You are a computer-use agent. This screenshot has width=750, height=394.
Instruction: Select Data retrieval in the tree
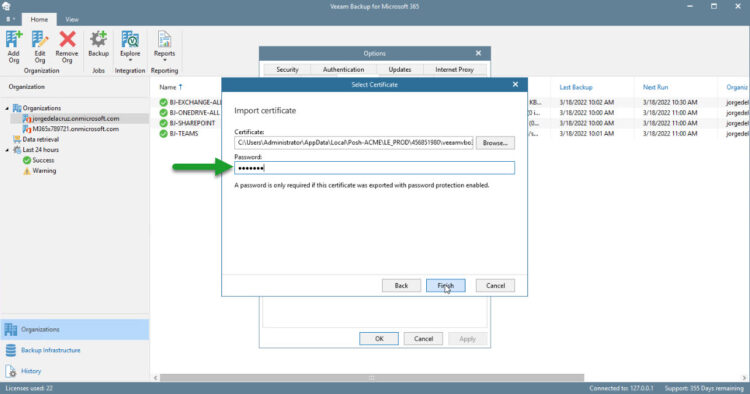pos(41,140)
